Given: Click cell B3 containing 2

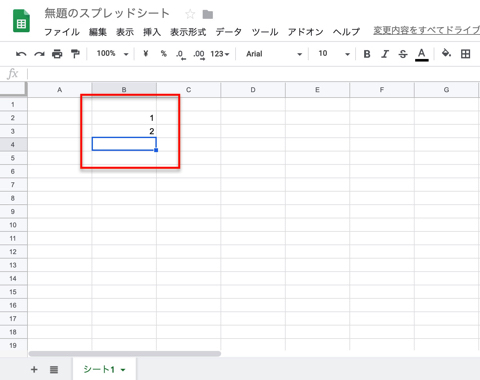Looking at the screenshot, I should pyautogui.click(x=124, y=131).
